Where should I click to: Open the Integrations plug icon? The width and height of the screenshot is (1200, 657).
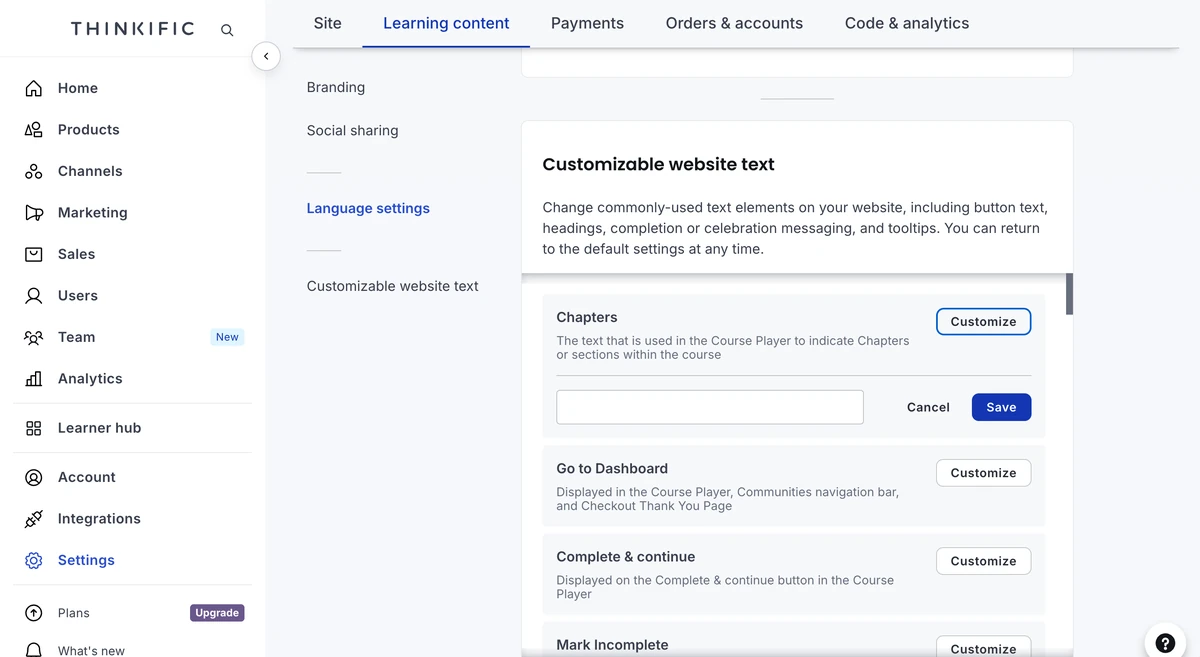pyautogui.click(x=34, y=519)
